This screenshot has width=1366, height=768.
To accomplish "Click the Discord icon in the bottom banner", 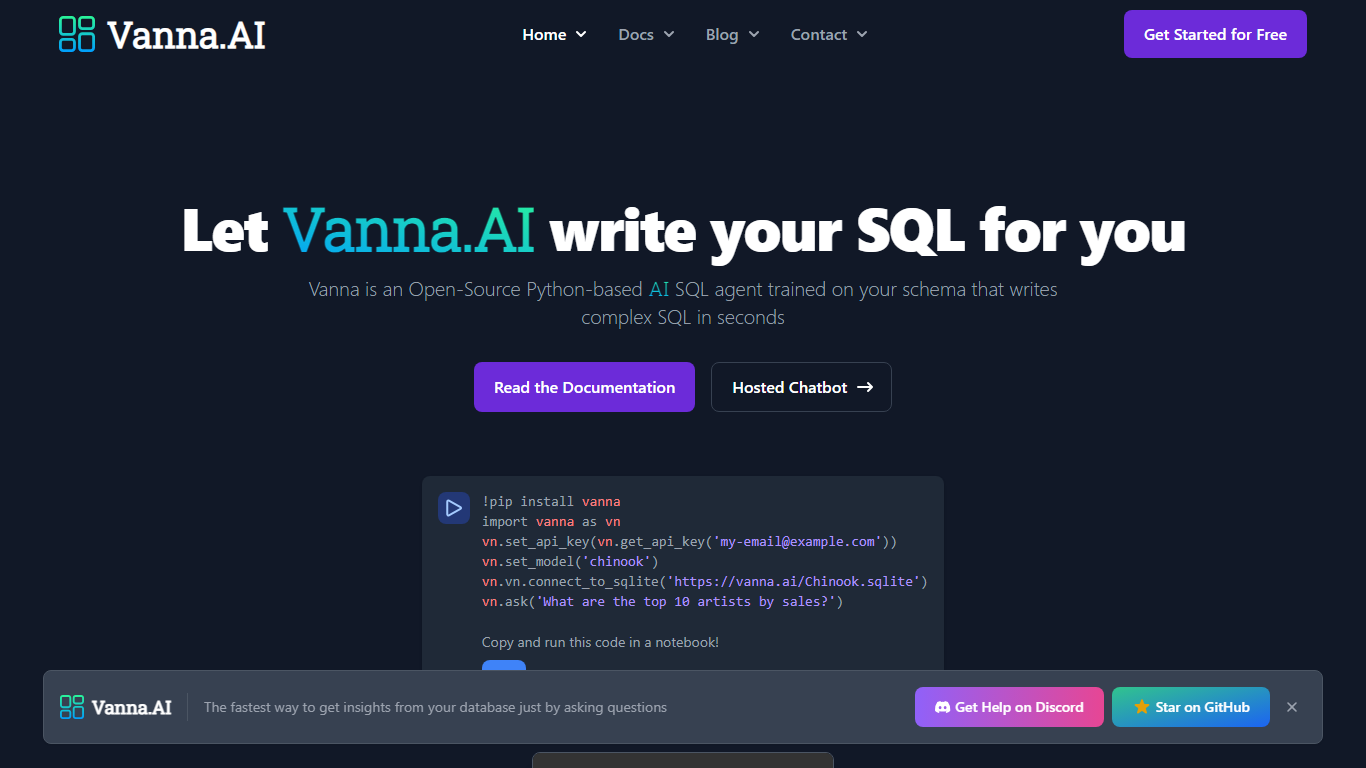I will click(x=942, y=707).
